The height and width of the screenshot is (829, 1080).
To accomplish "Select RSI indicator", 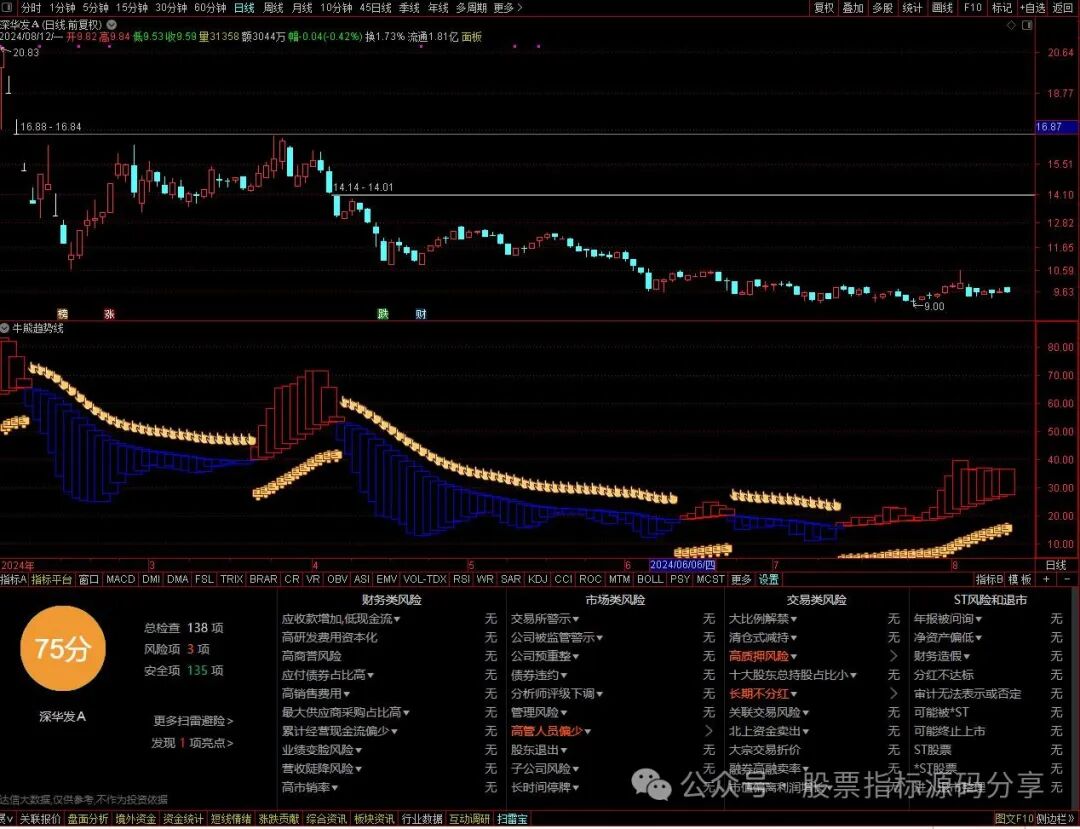I will pyautogui.click(x=461, y=579).
